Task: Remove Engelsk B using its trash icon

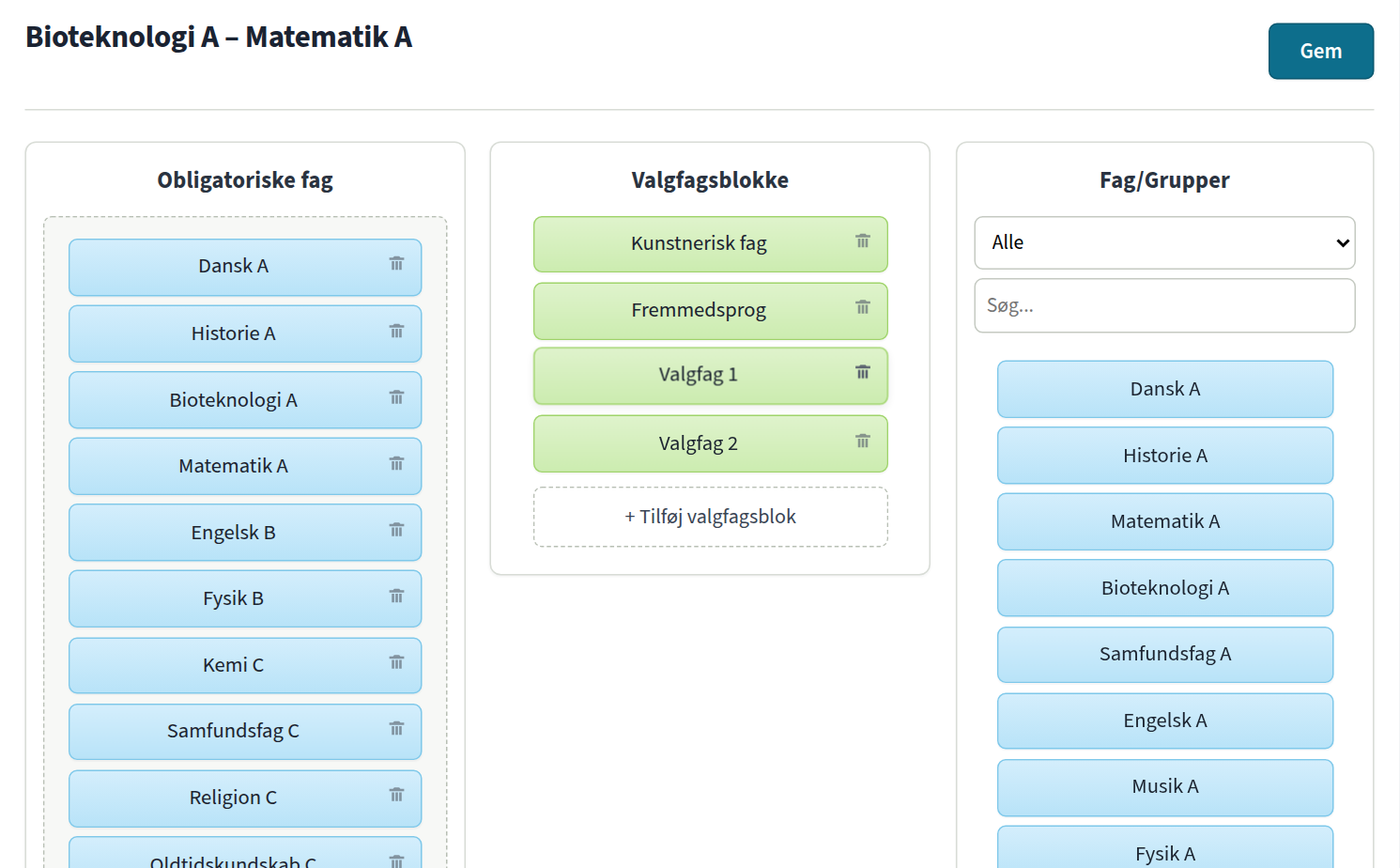Action: coord(396,531)
